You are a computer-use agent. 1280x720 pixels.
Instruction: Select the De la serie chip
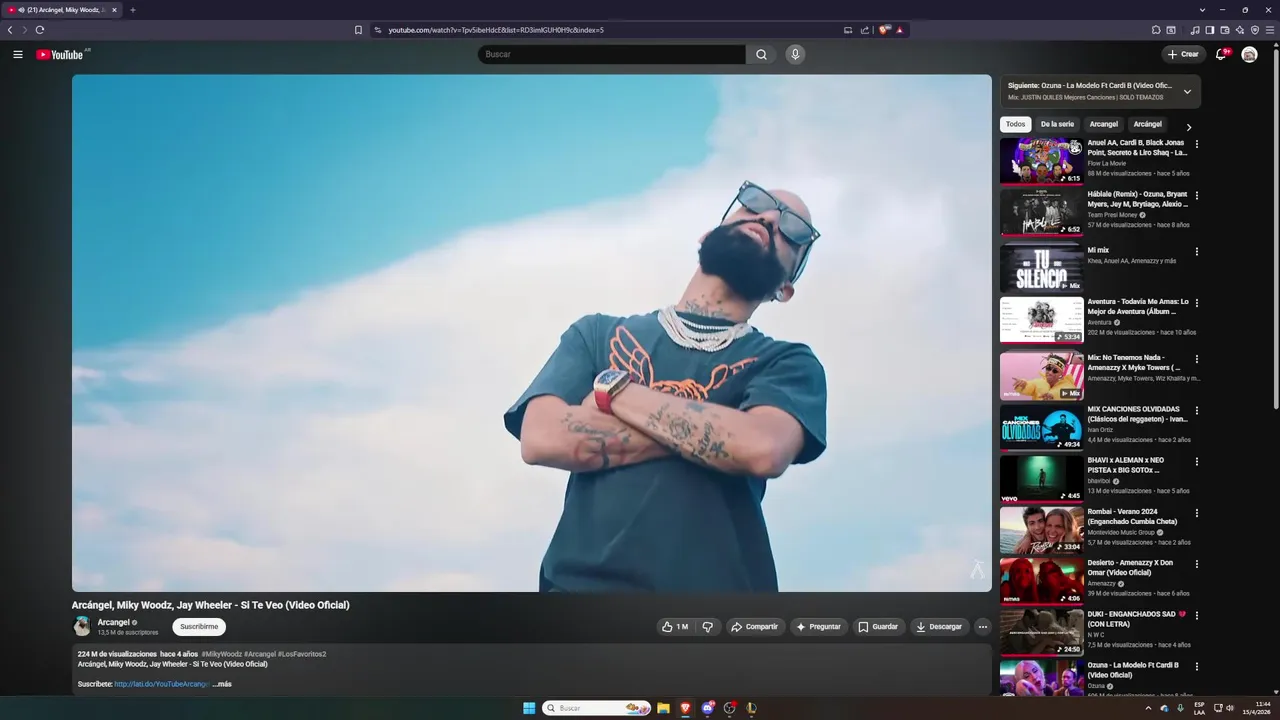click(x=1057, y=124)
